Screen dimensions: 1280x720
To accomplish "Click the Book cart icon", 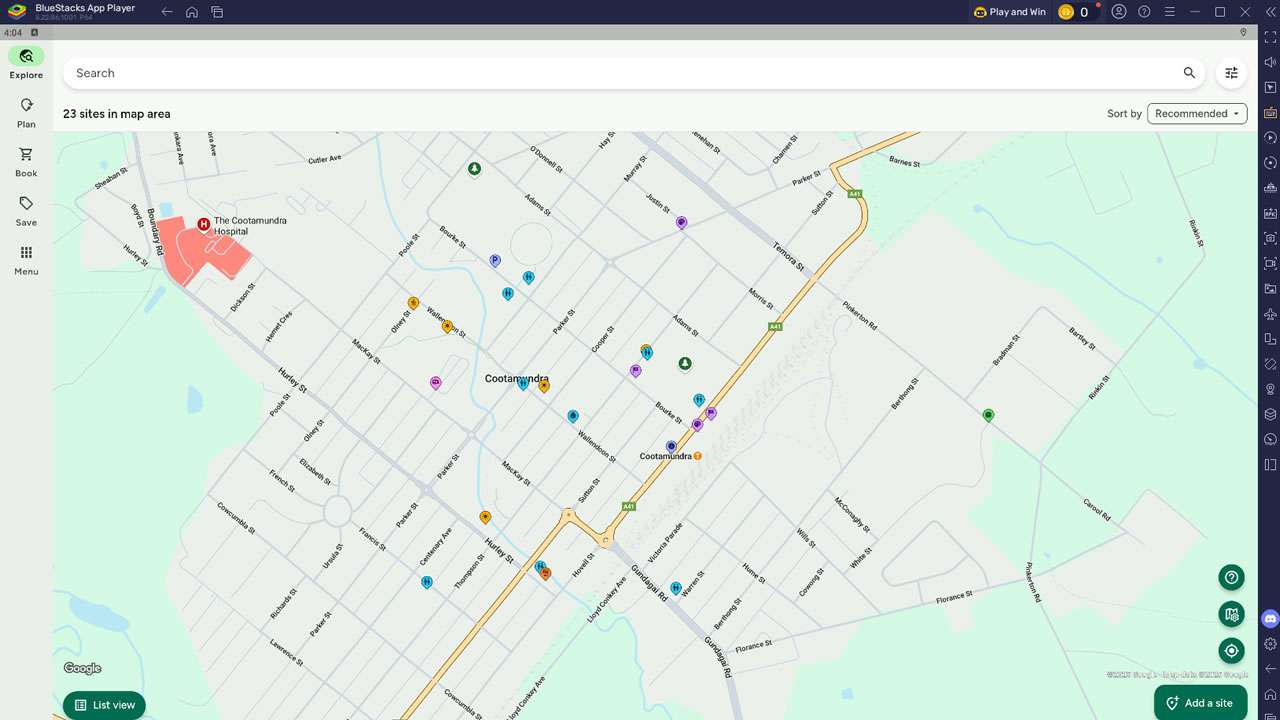I will [x=26, y=155].
